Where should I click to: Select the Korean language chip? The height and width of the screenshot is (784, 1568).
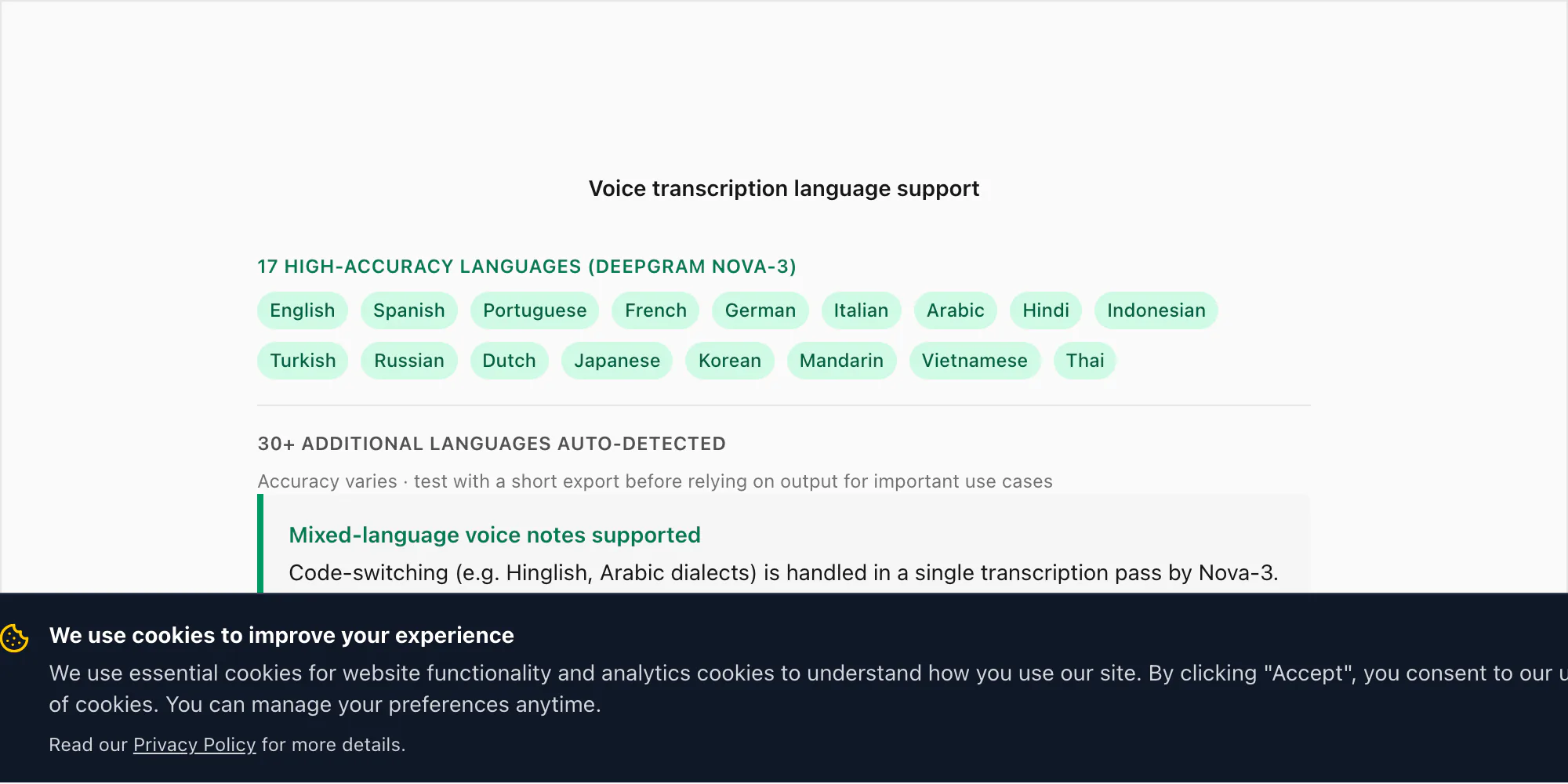pyautogui.click(x=730, y=361)
